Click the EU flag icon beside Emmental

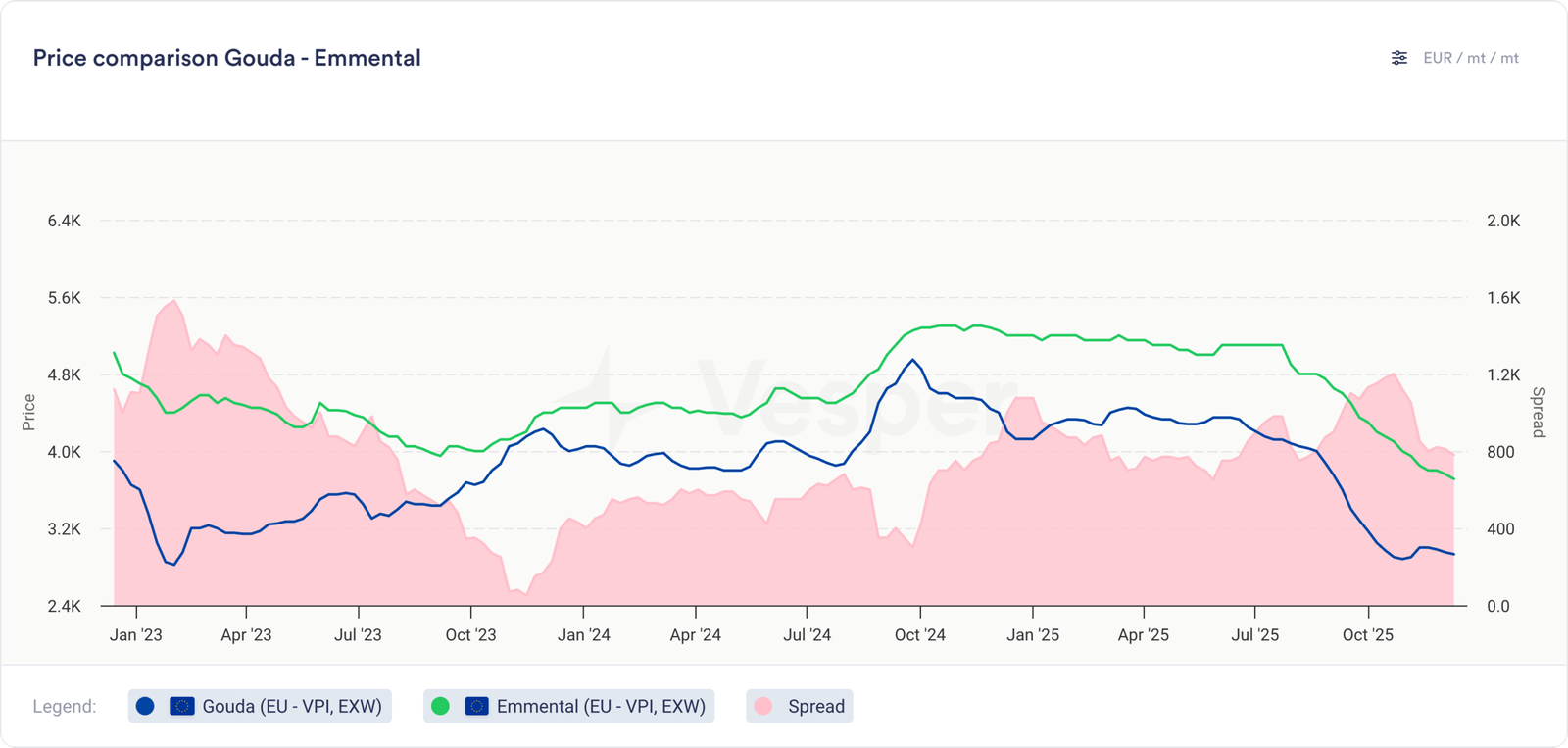click(x=477, y=706)
